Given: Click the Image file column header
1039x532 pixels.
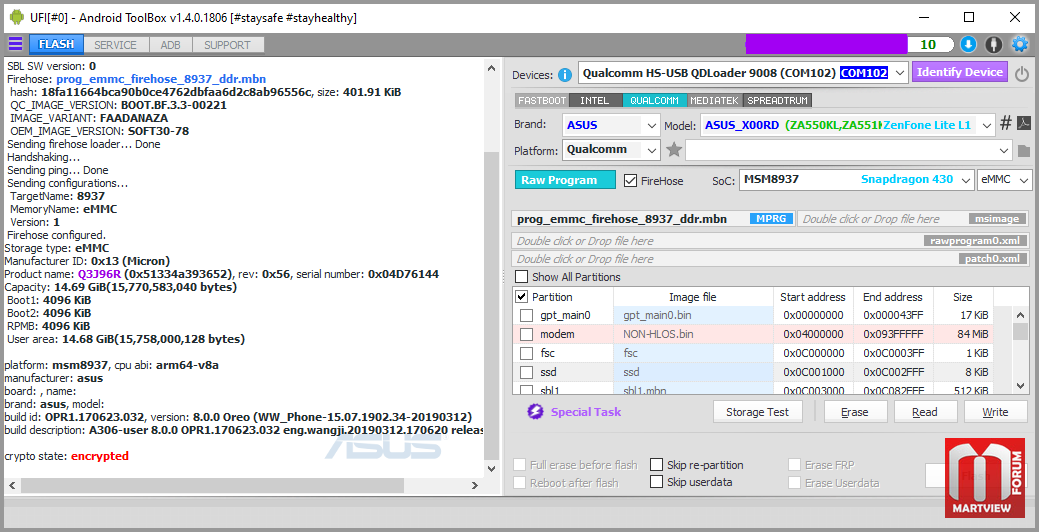Looking at the screenshot, I should point(693,297).
